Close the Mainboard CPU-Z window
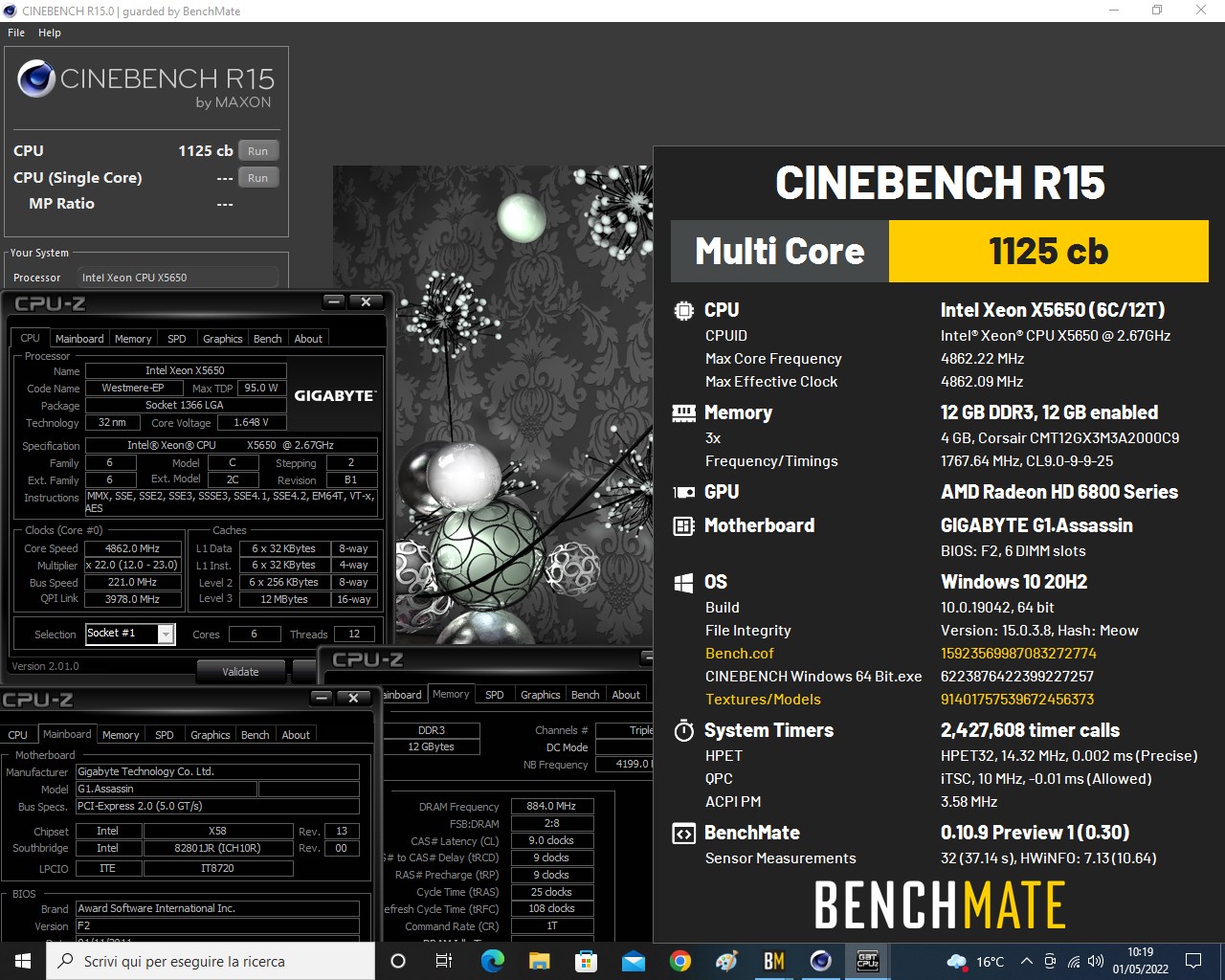Image resolution: width=1225 pixels, height=980 pixels. pos(353,698)
